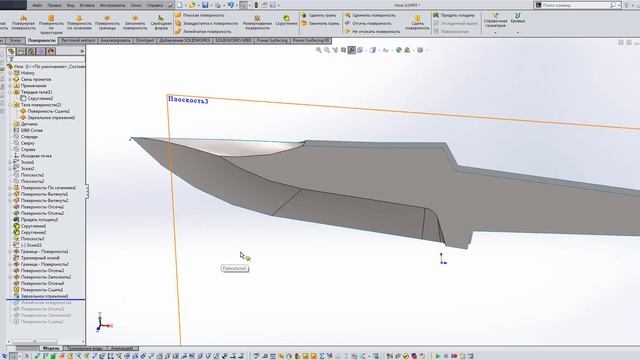Viewport: 640px width, 360px height.
Task: Open the ConfigurationManager tab icon
Action: click(31, 51)
